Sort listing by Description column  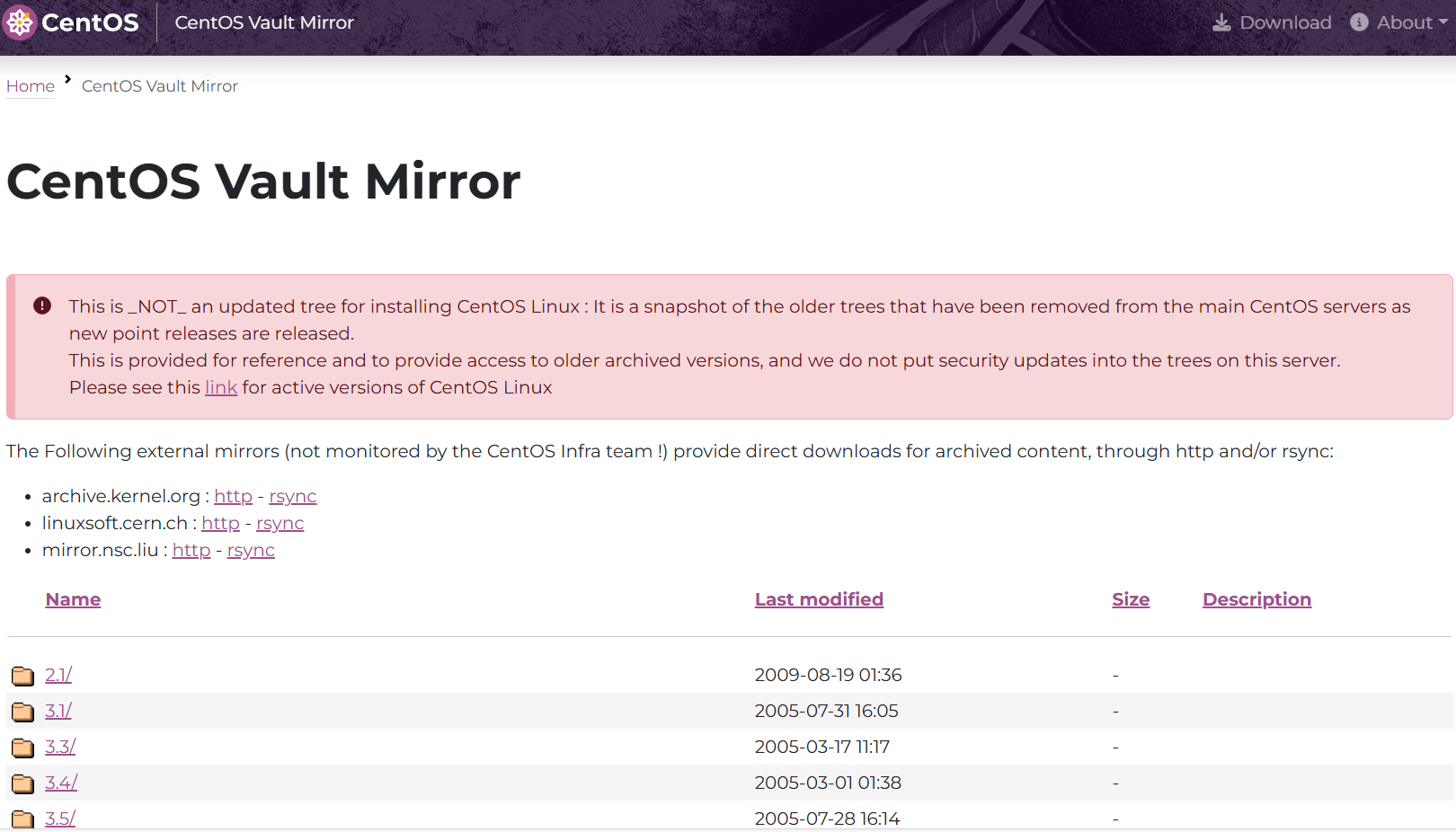click(1256, 599)
